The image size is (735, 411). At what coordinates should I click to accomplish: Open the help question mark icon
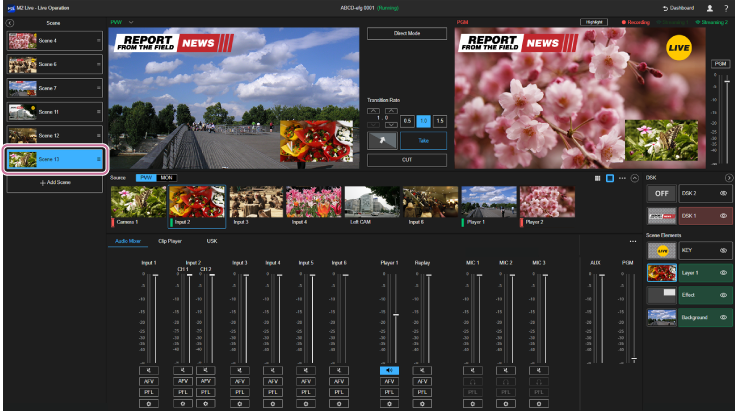(x=725, y=7)
